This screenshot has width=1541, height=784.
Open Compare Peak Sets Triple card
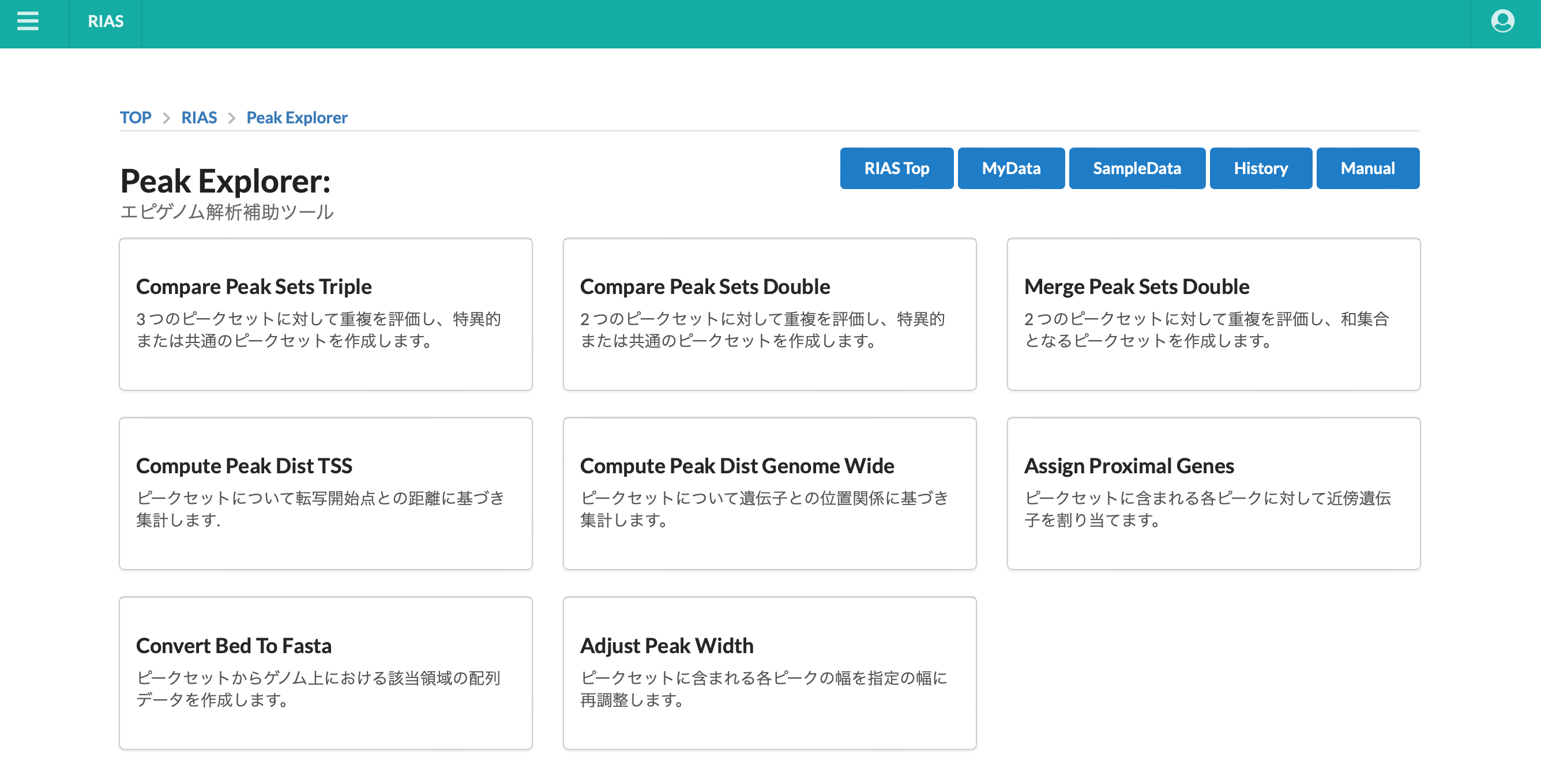[325, 314]
